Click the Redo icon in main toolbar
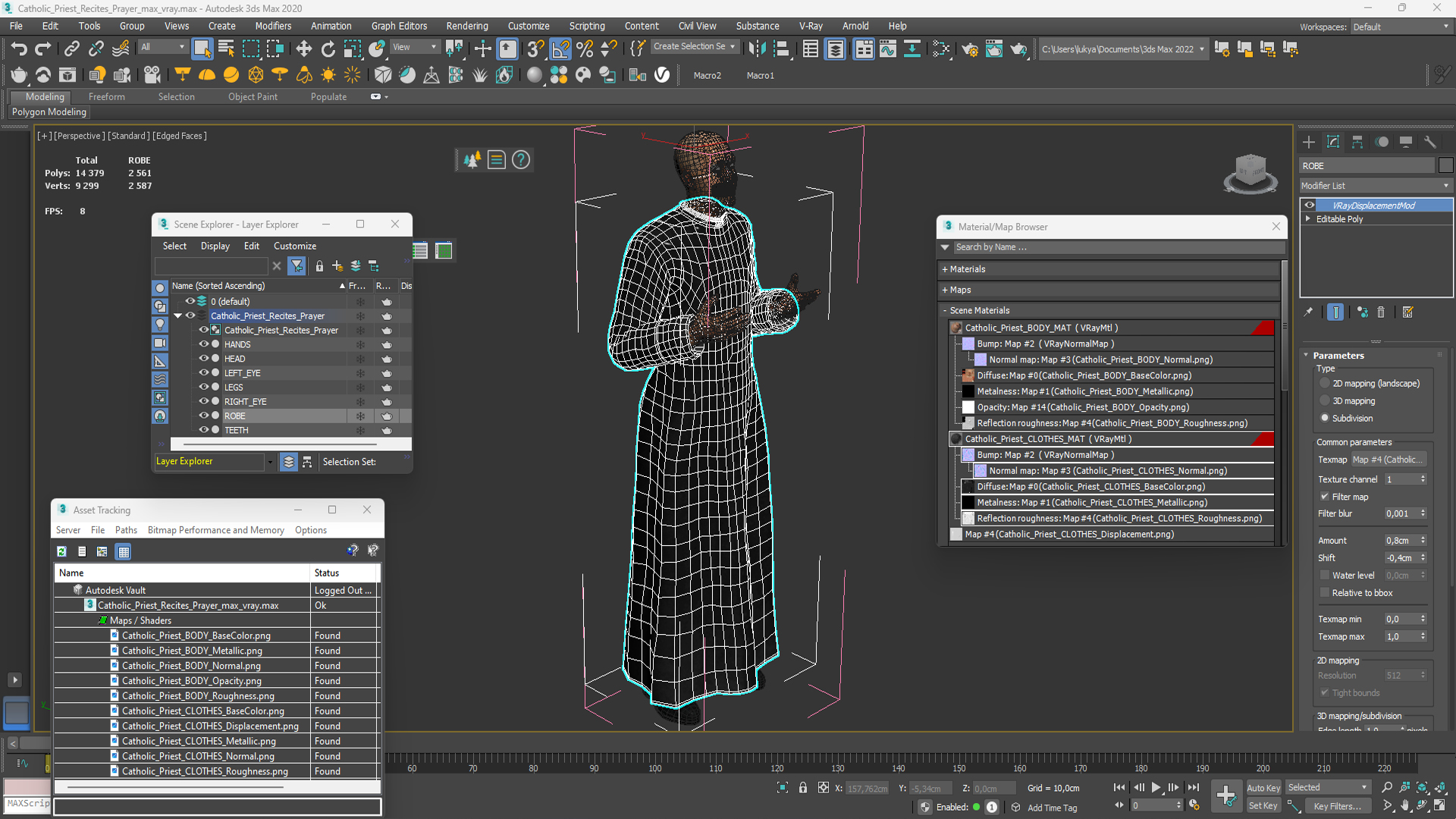Viewport: 1456px width, 819px height. click(x=43, y=49)
